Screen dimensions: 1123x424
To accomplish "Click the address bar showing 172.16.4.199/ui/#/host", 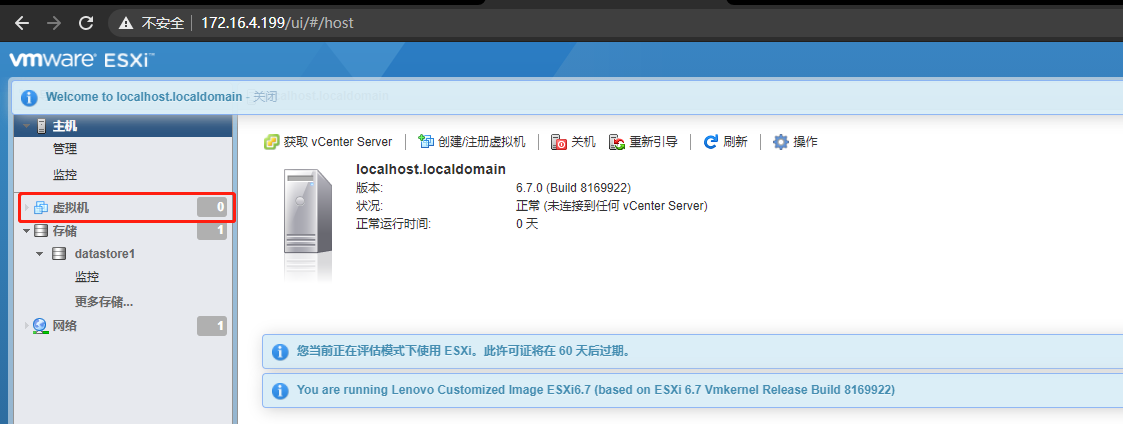I will (277, 23).
